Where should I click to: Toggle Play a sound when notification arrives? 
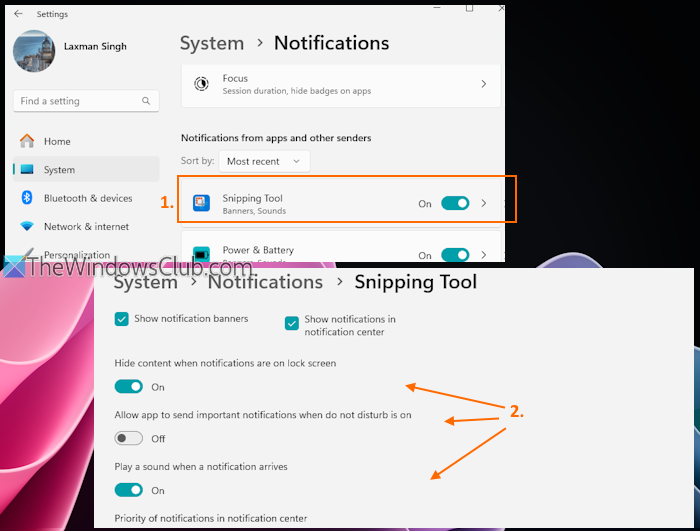tap(129, 490)
